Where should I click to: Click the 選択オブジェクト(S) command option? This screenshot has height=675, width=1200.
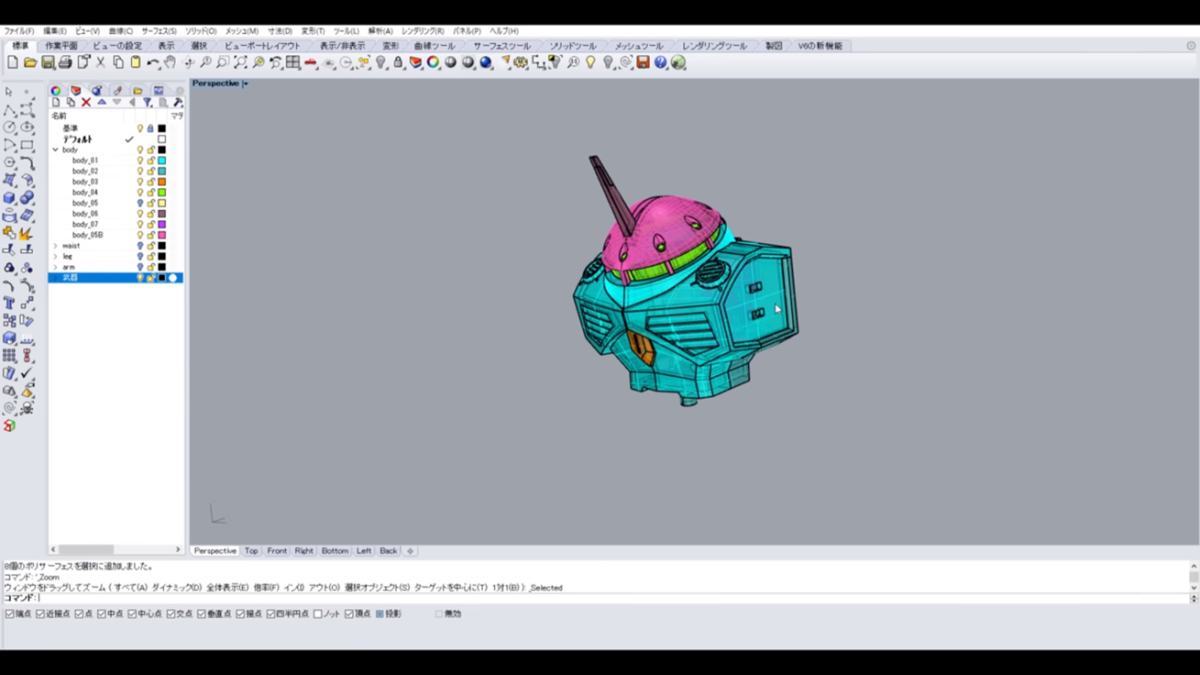(375, 588)
